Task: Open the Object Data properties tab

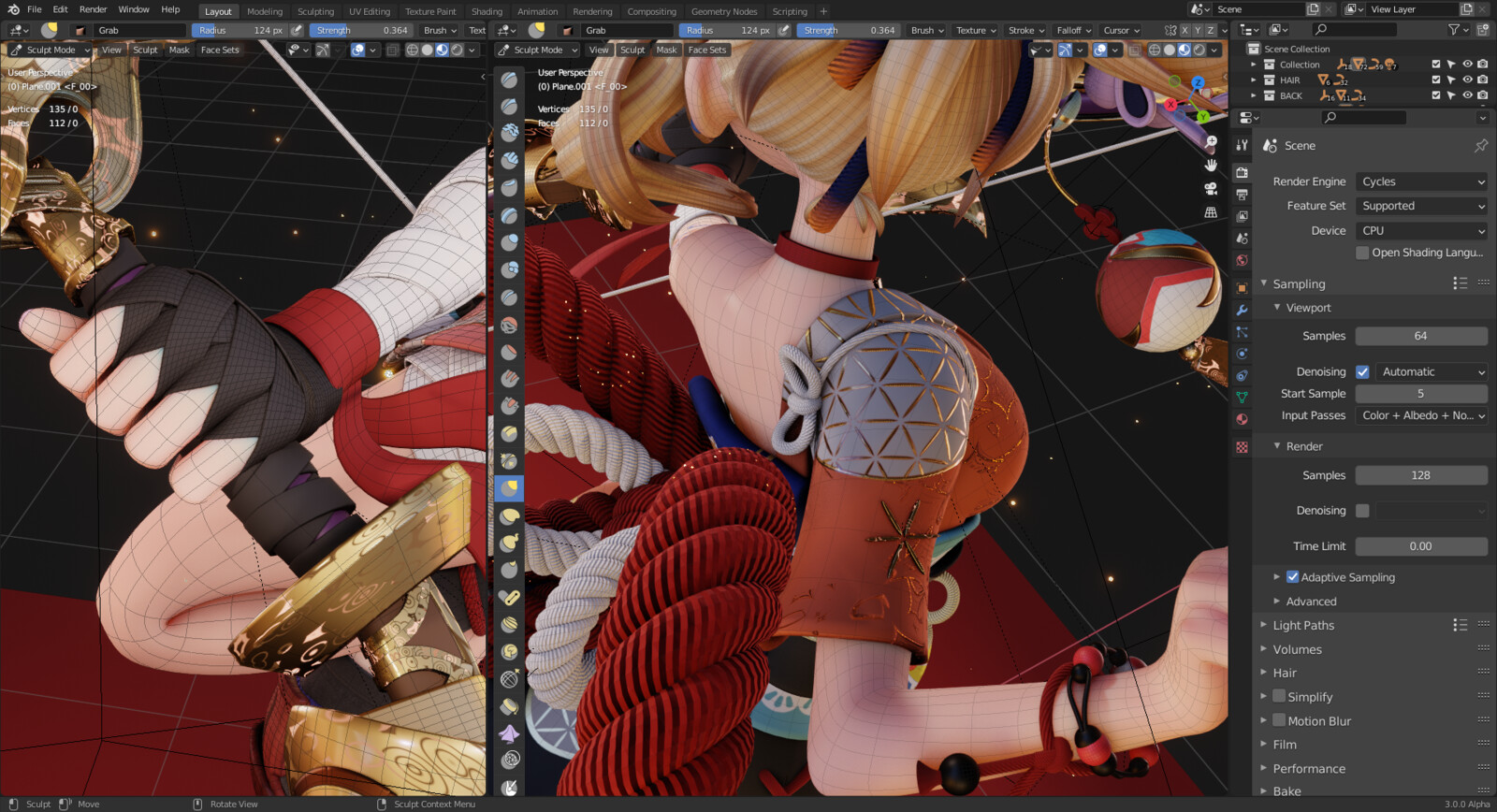Action: pyautogui.click(x=1242, y=398)
